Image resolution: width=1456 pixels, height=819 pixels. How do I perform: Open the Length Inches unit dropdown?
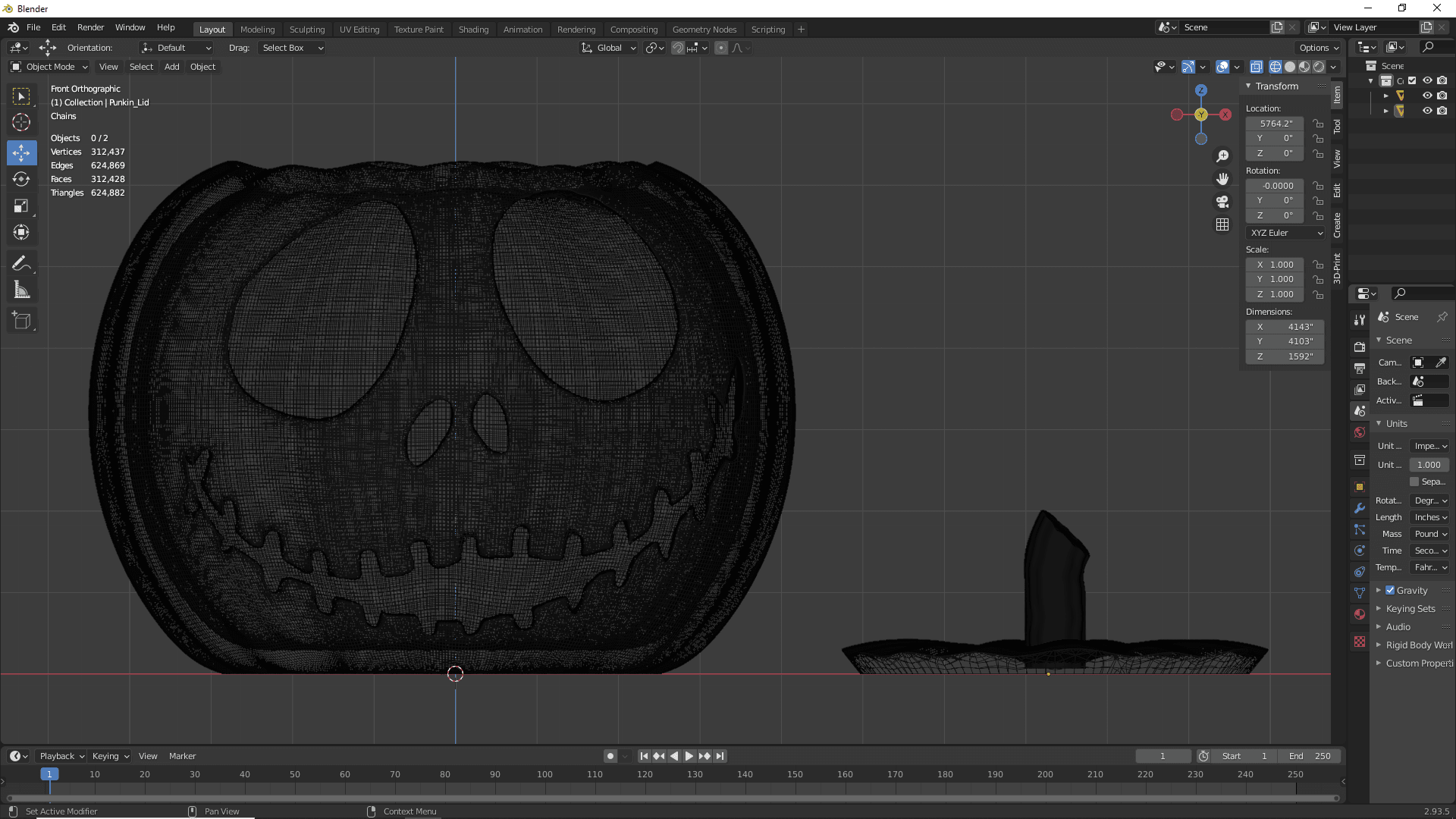tap(1430, 517)
